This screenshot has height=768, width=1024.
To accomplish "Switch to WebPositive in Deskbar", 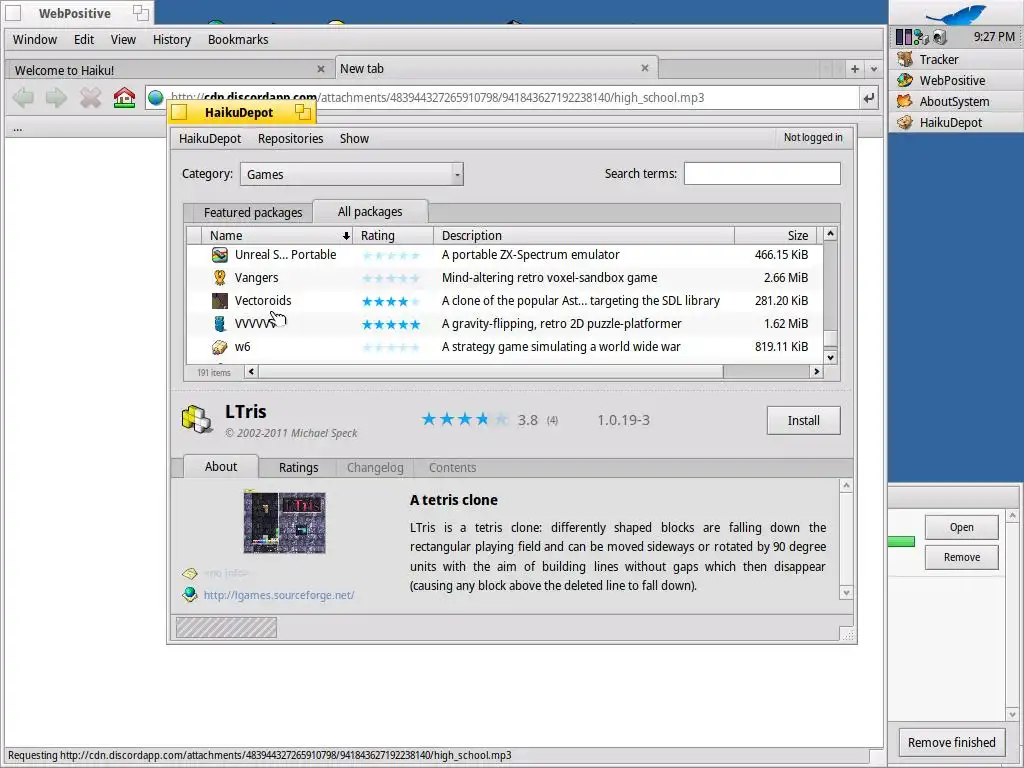I will [x=955, y=80].
